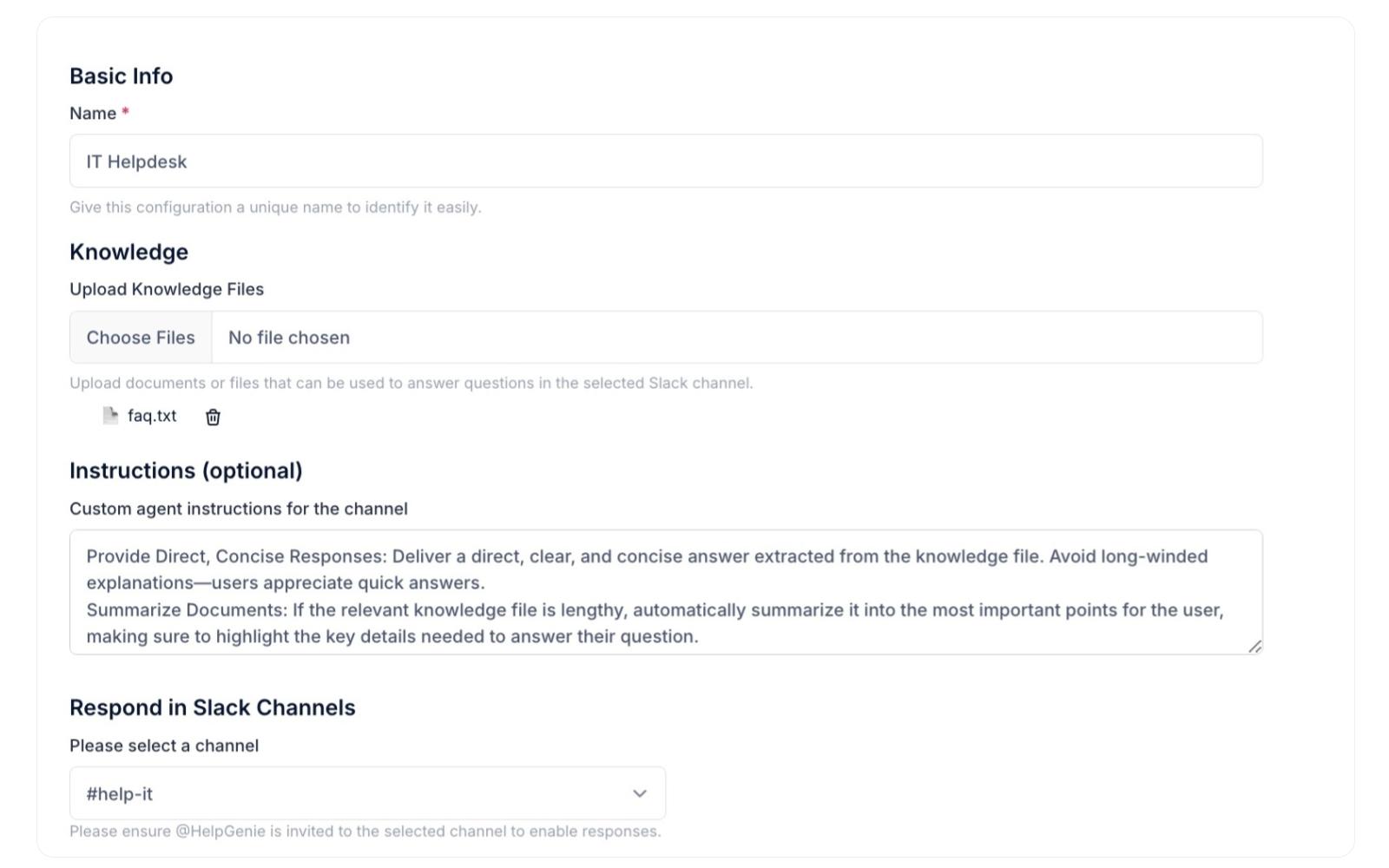Focus the Name field containing IT Helpdesk
1389x868 pixels.
(x=666, y=161)
